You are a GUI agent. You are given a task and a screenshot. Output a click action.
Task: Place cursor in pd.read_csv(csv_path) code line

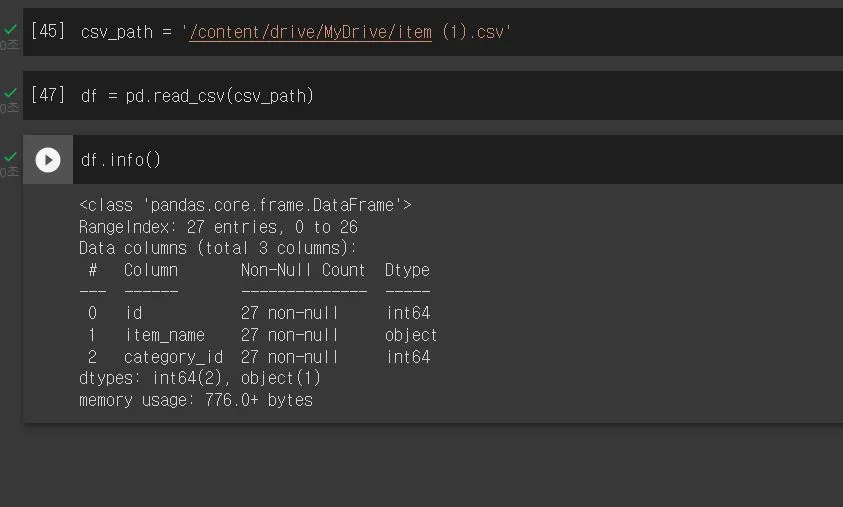coord(197,96)
